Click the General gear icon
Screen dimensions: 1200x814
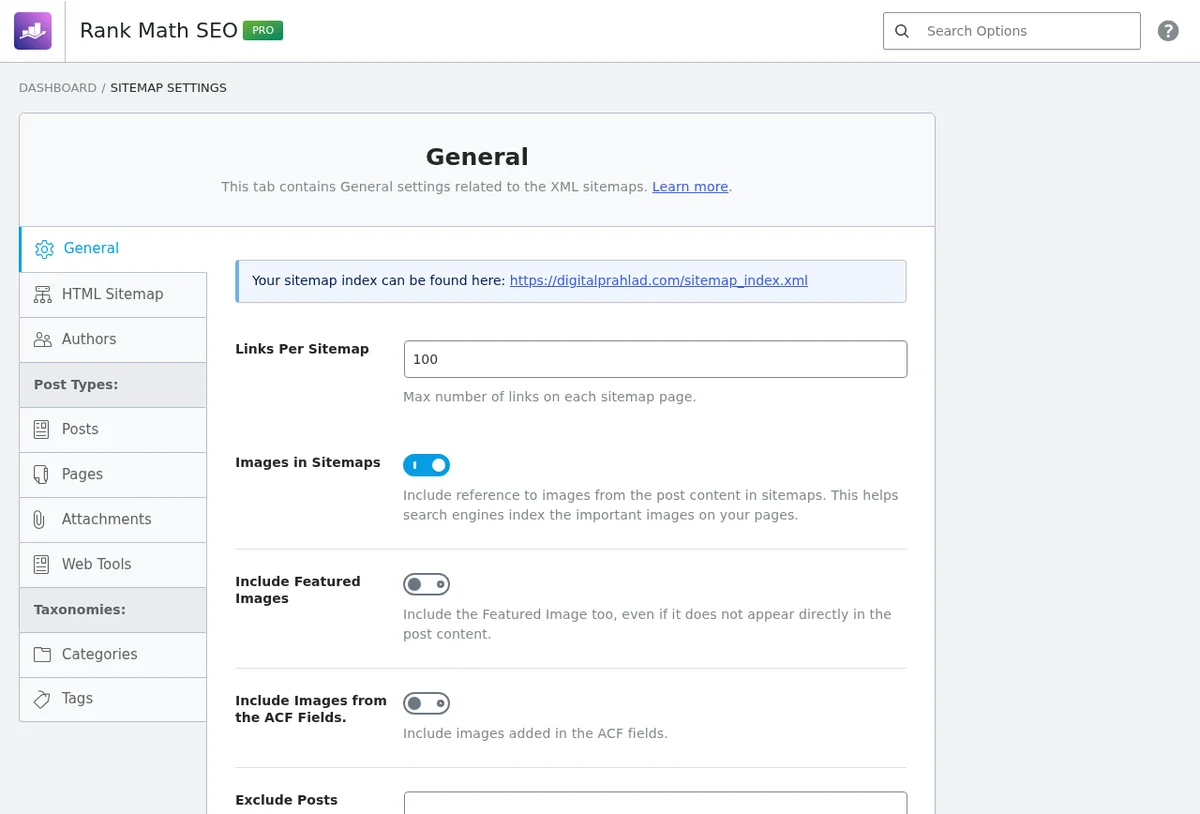(x=44, y=249)
